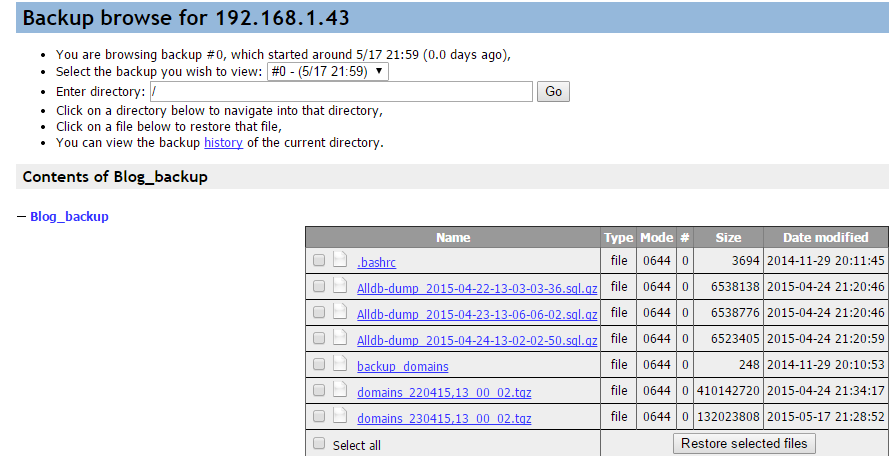Viewport: 889px width, 456px height.
Task: Click file icon for Alldb-dump 2015-04-23 file
Action: [x=340, y=312]
